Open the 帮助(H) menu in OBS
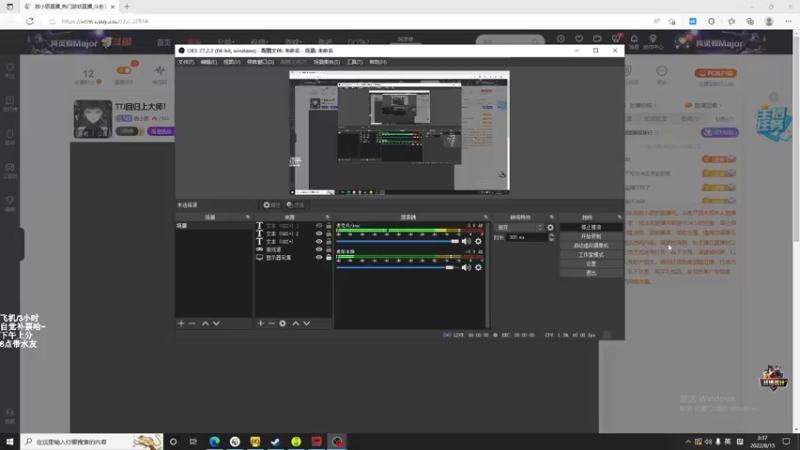This screenshot has height=450, width=800. click(x=378, y=62)
